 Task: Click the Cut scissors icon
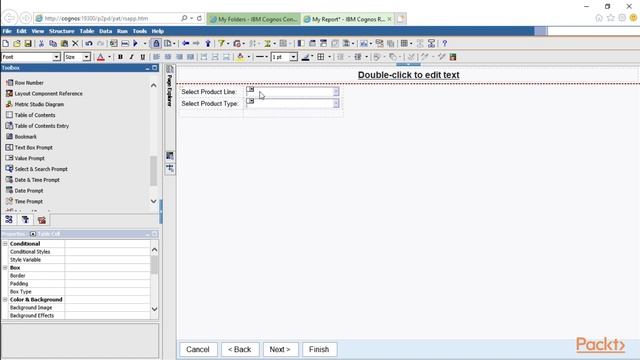41,43
